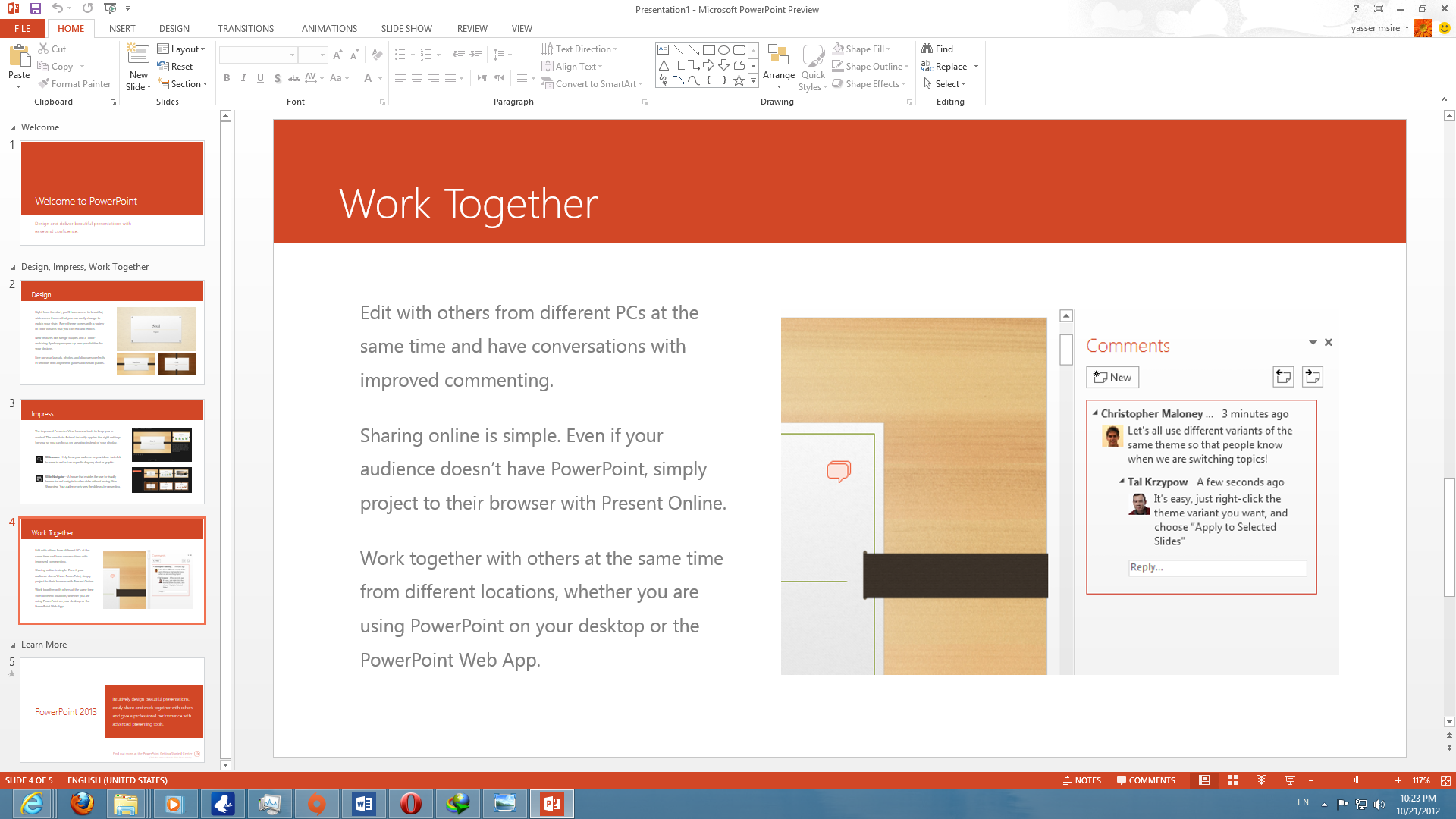Screen dimensions: 1456x819
Task: Switch to the ANIMATIONS tab
Action: [x=329, y=28]
